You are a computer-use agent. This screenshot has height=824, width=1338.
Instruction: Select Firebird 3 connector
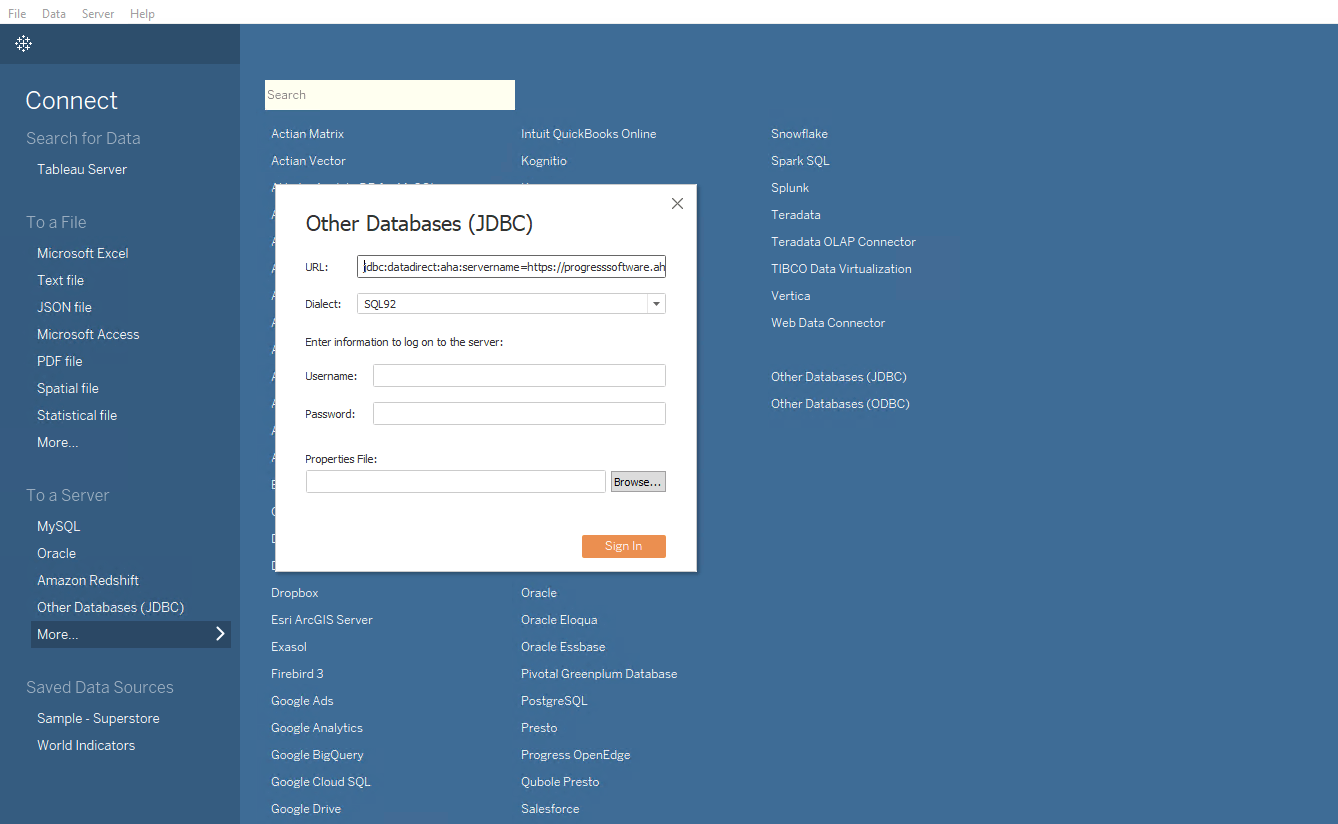click(297, 674)
